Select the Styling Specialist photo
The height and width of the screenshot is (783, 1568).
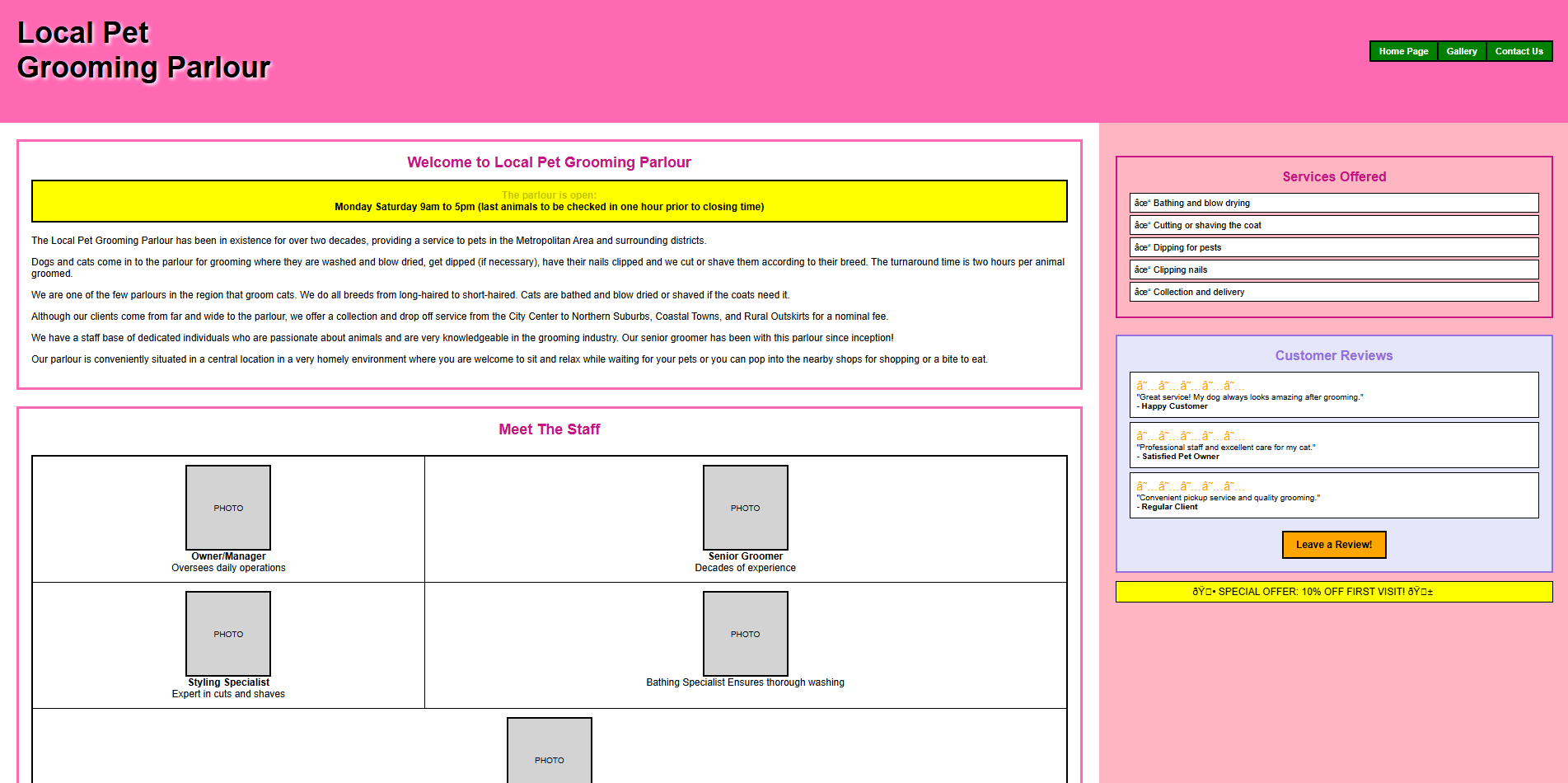228,634
